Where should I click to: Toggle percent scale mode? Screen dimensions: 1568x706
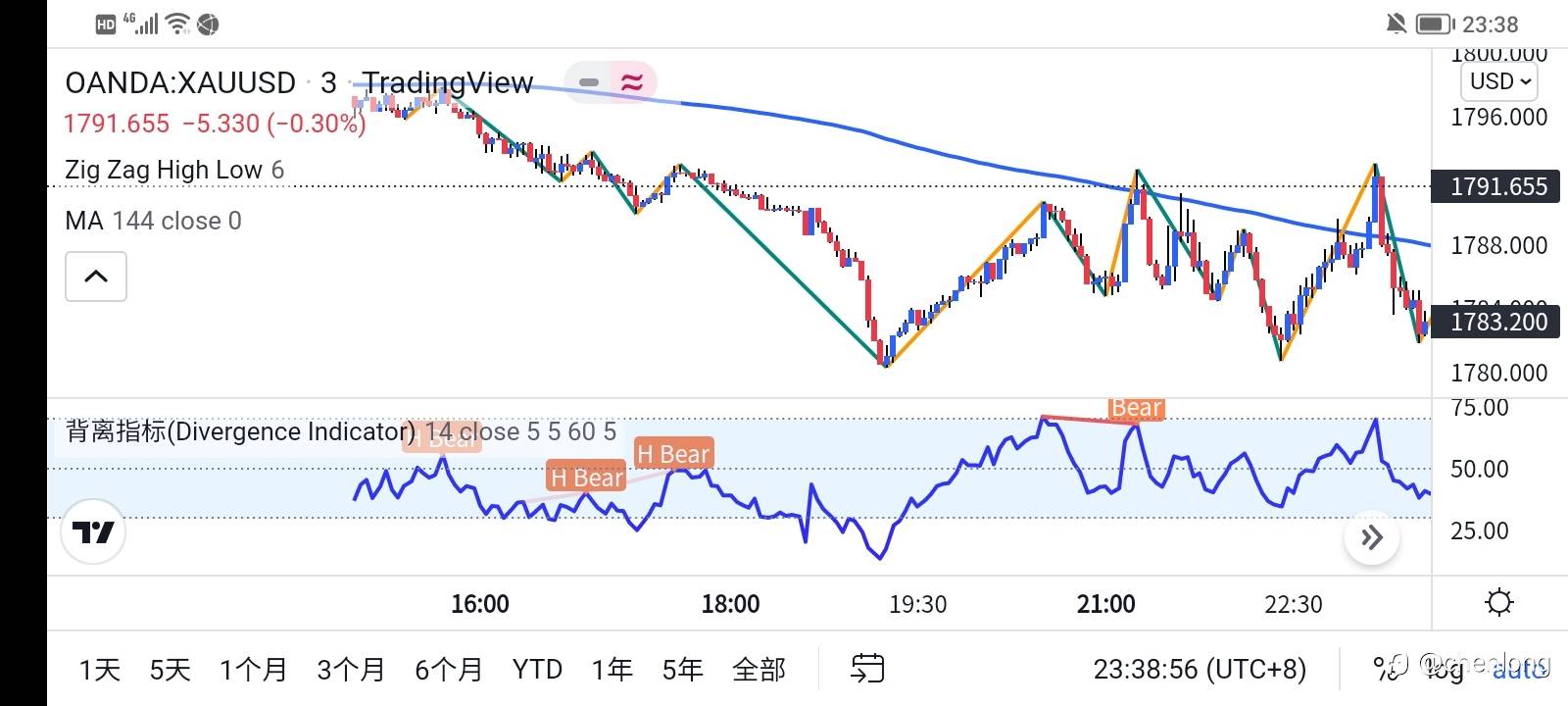1386,669
